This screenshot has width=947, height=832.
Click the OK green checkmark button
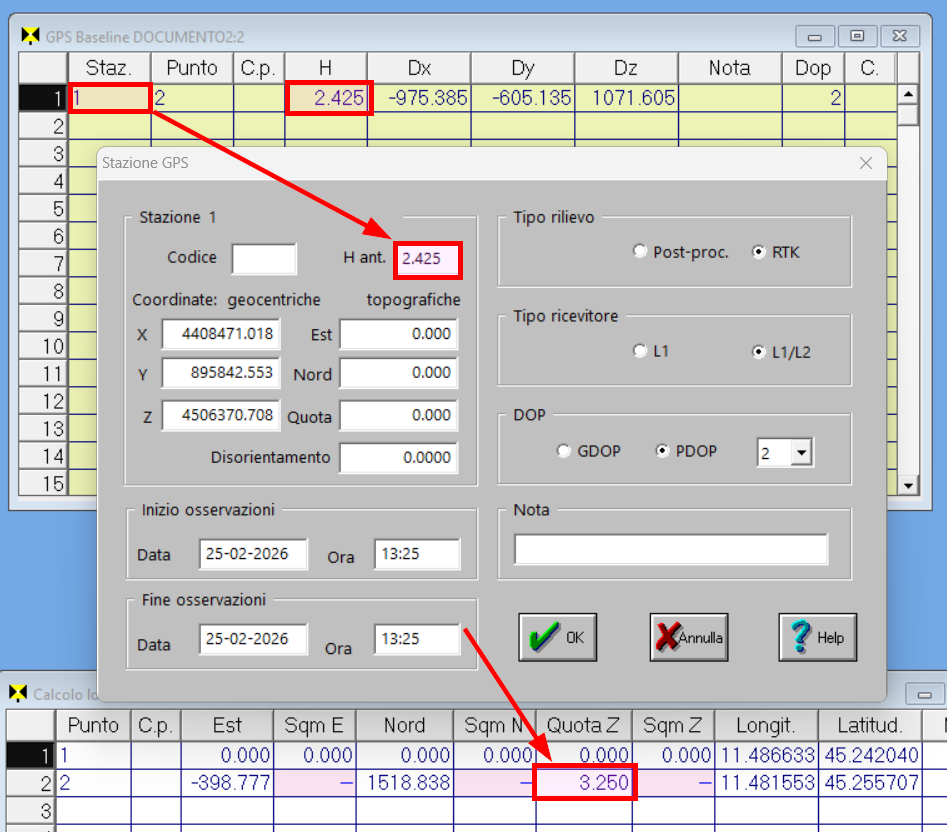tap(557, 637)
